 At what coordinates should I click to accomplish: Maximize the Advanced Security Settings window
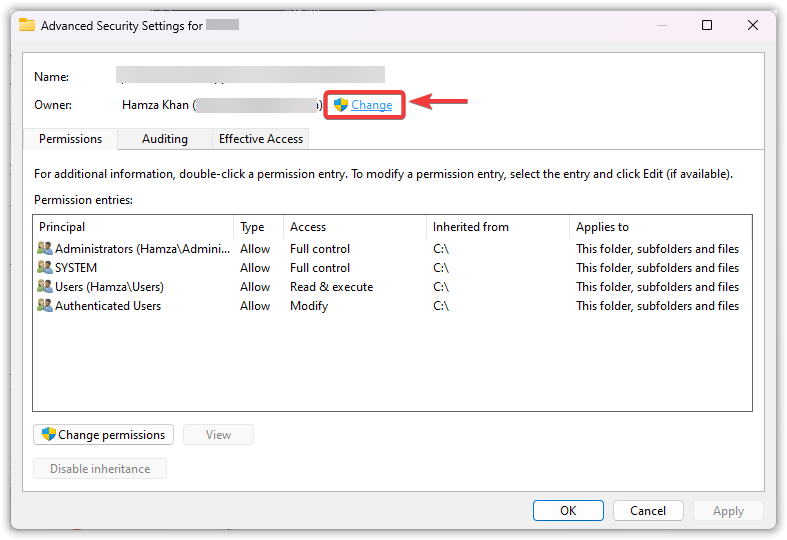(707, 25)
